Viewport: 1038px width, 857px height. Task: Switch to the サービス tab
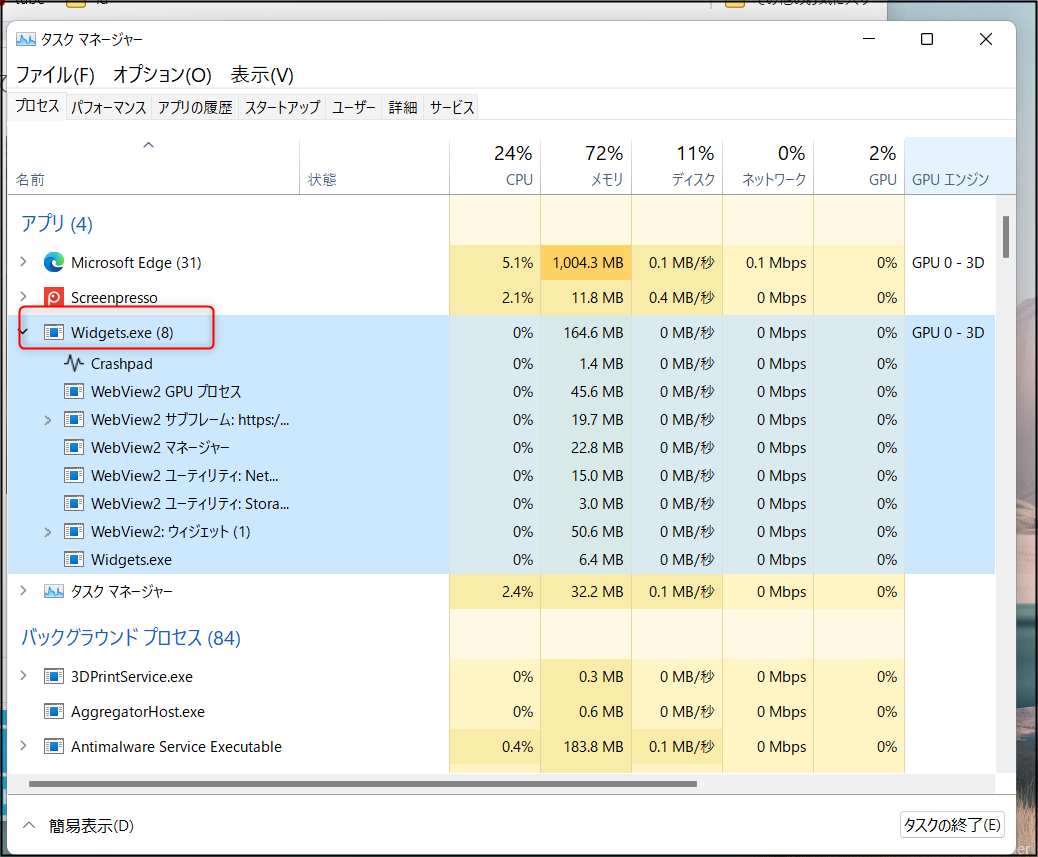[x=451, y=107]
